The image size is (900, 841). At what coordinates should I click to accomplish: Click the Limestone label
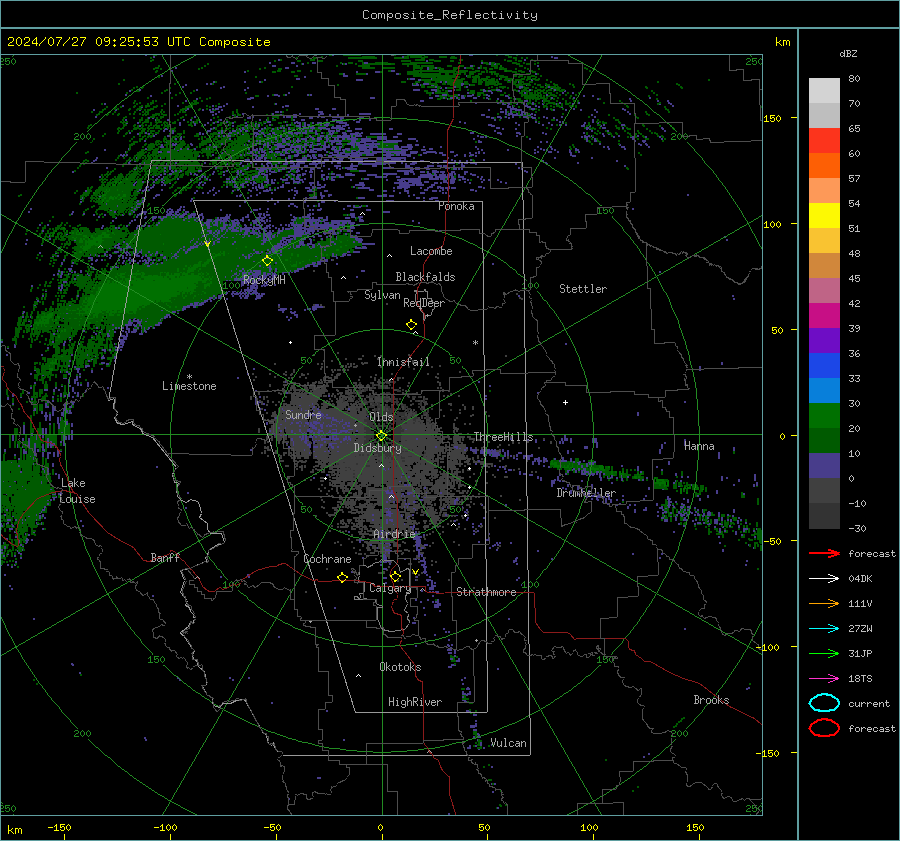(x=189, y=386)
